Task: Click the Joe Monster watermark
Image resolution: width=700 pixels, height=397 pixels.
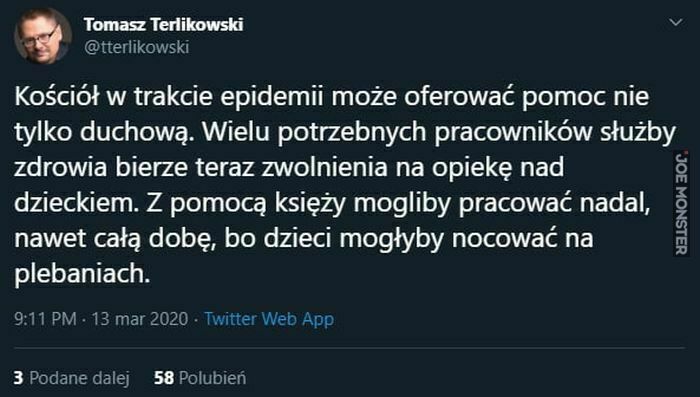Action: pos(681,203)
